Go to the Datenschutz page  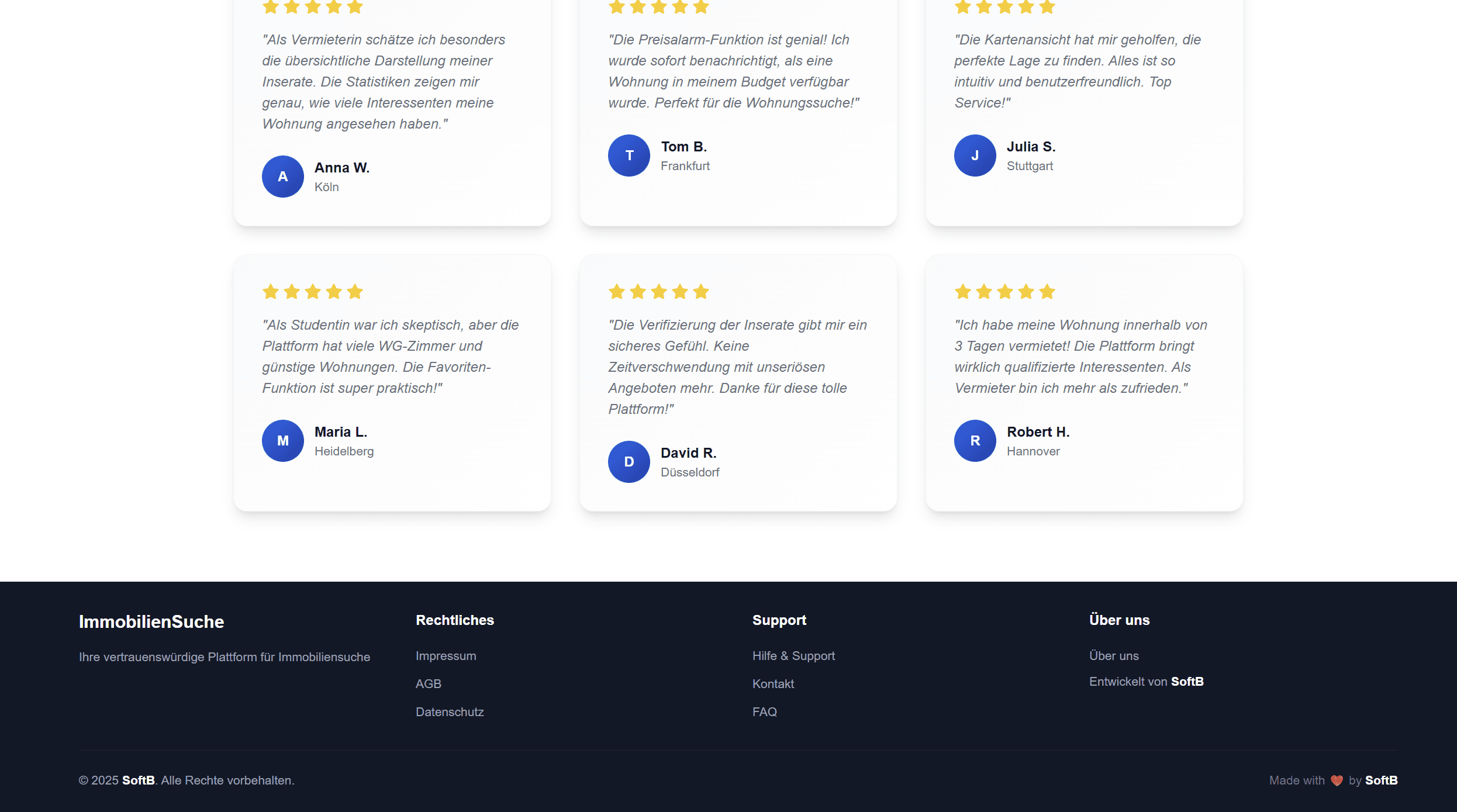(x=450, y=712)
